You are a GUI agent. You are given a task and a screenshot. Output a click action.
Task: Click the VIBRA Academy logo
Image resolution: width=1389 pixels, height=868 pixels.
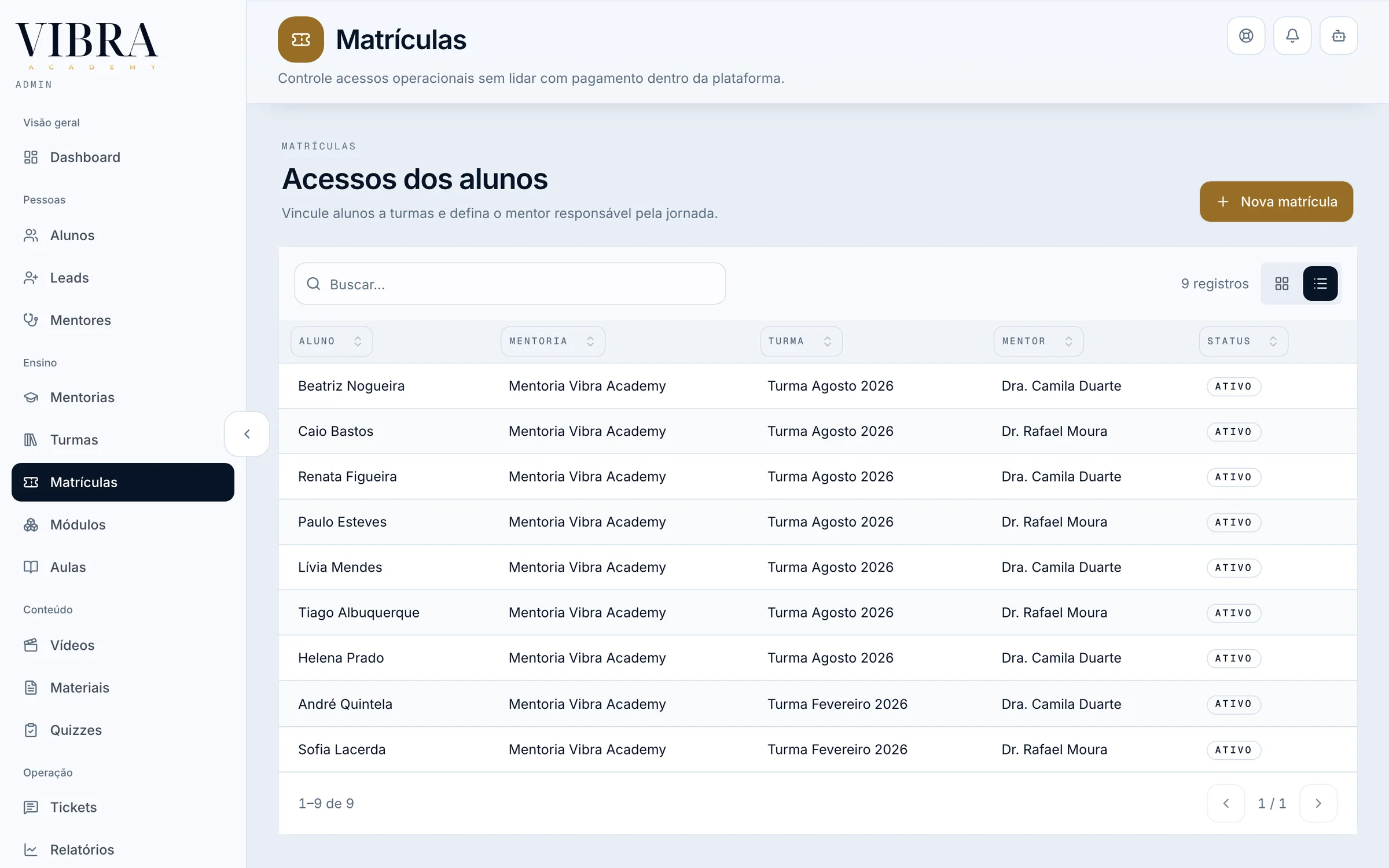[x=87, y=46]
